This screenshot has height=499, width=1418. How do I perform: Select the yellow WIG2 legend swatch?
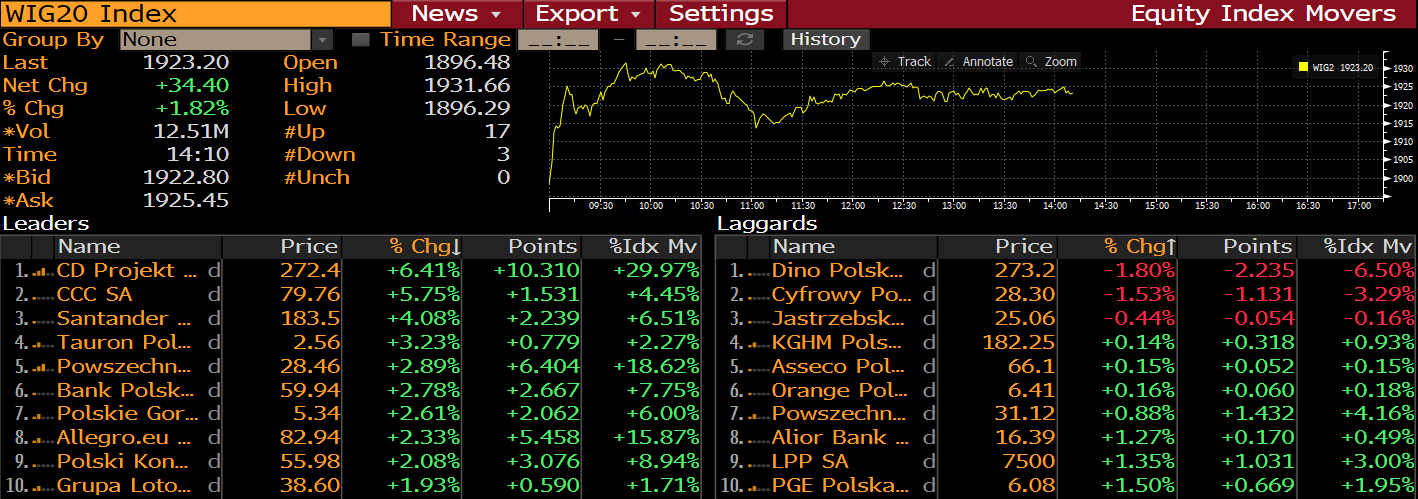pos(1303,68)
